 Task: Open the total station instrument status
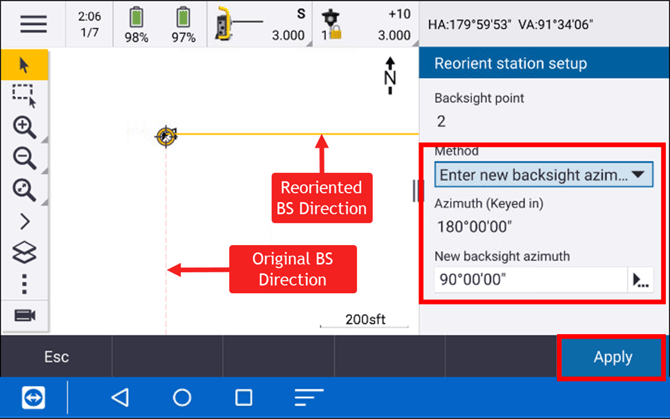261,24
